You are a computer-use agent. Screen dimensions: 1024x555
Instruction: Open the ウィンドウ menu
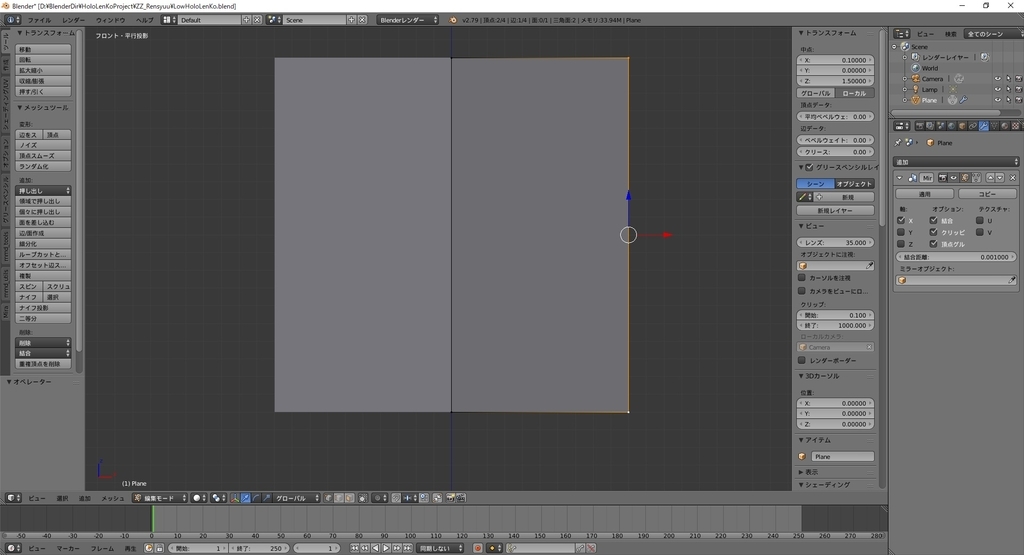[110, 20]
